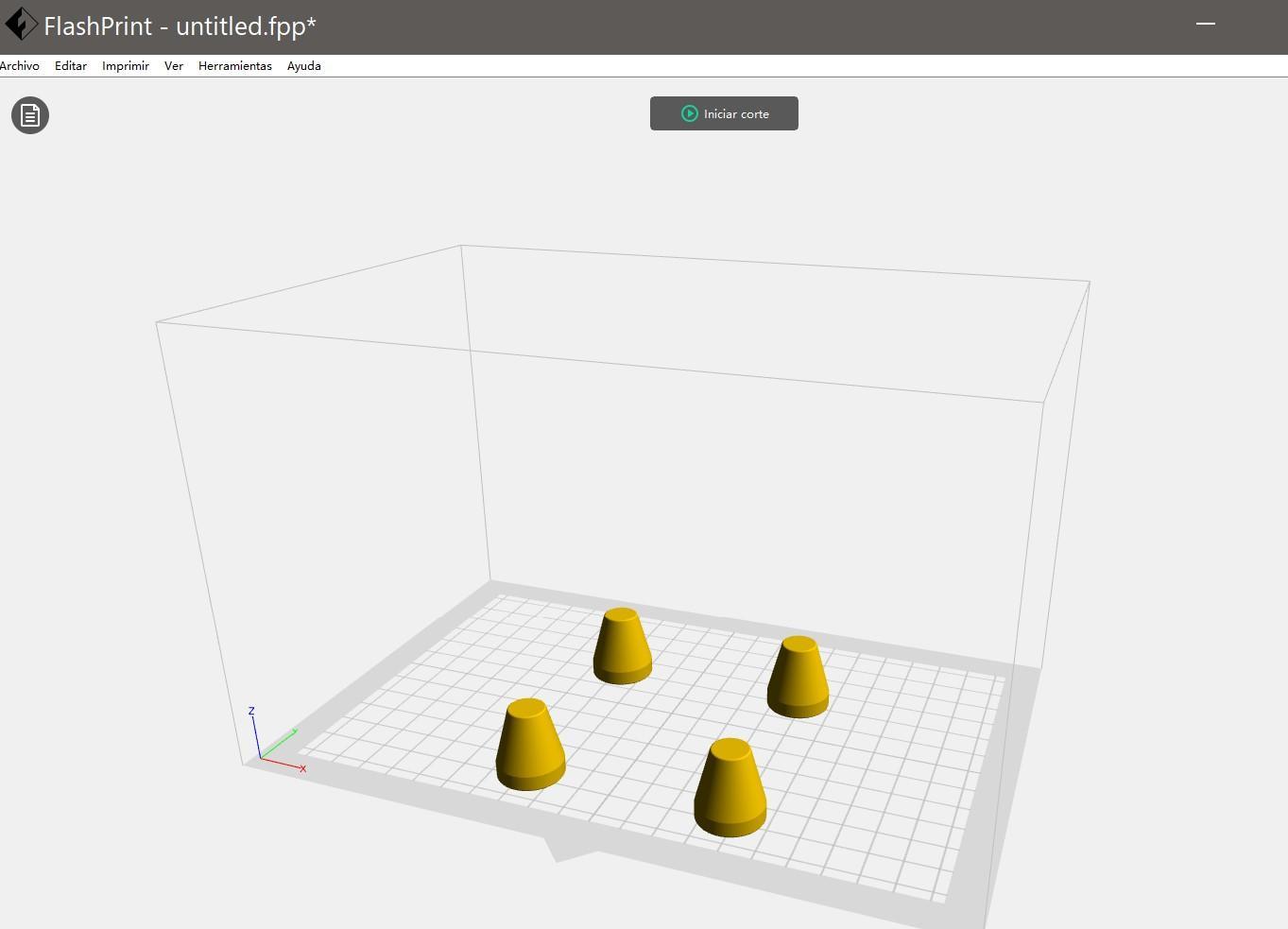
Task: Click the FlashPrint logo in title bar
Action: pos(21,25)
